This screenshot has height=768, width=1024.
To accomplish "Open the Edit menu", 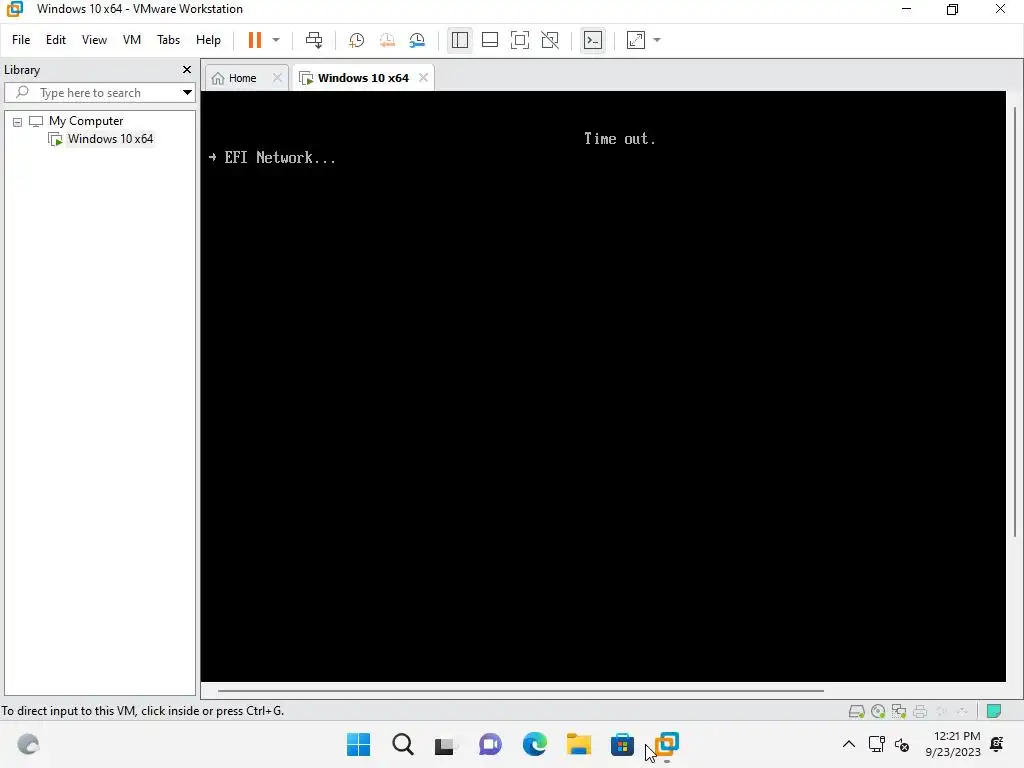I will click(56, 40).
